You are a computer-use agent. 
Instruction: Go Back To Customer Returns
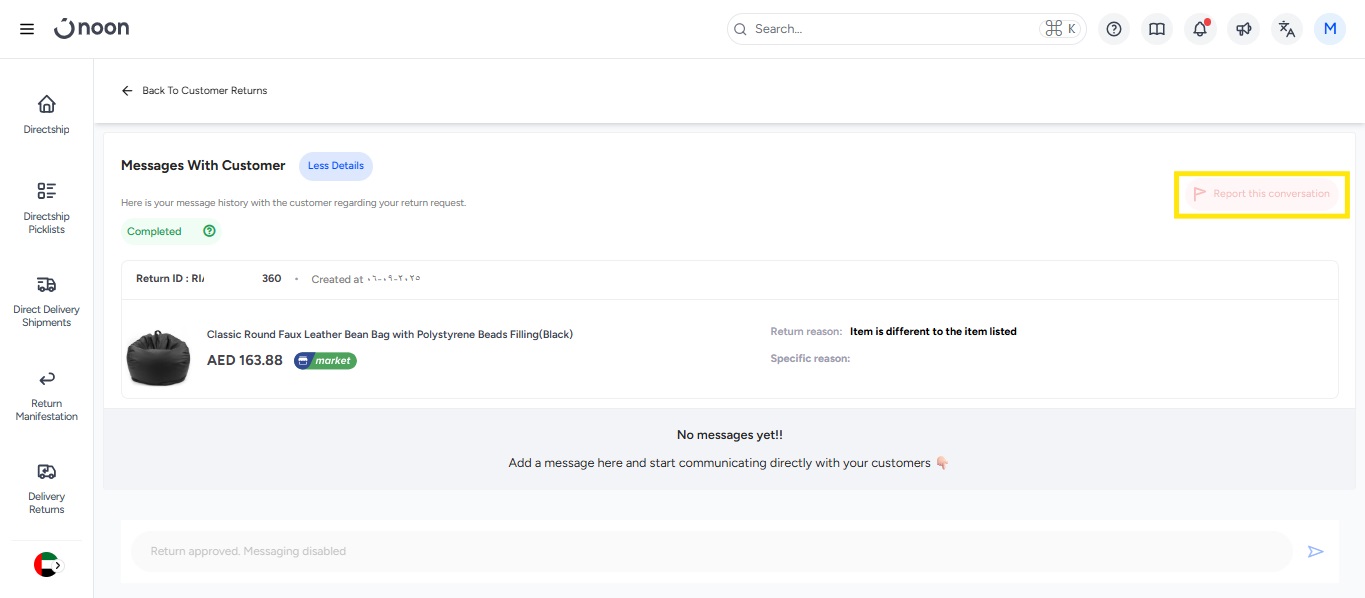195,91
